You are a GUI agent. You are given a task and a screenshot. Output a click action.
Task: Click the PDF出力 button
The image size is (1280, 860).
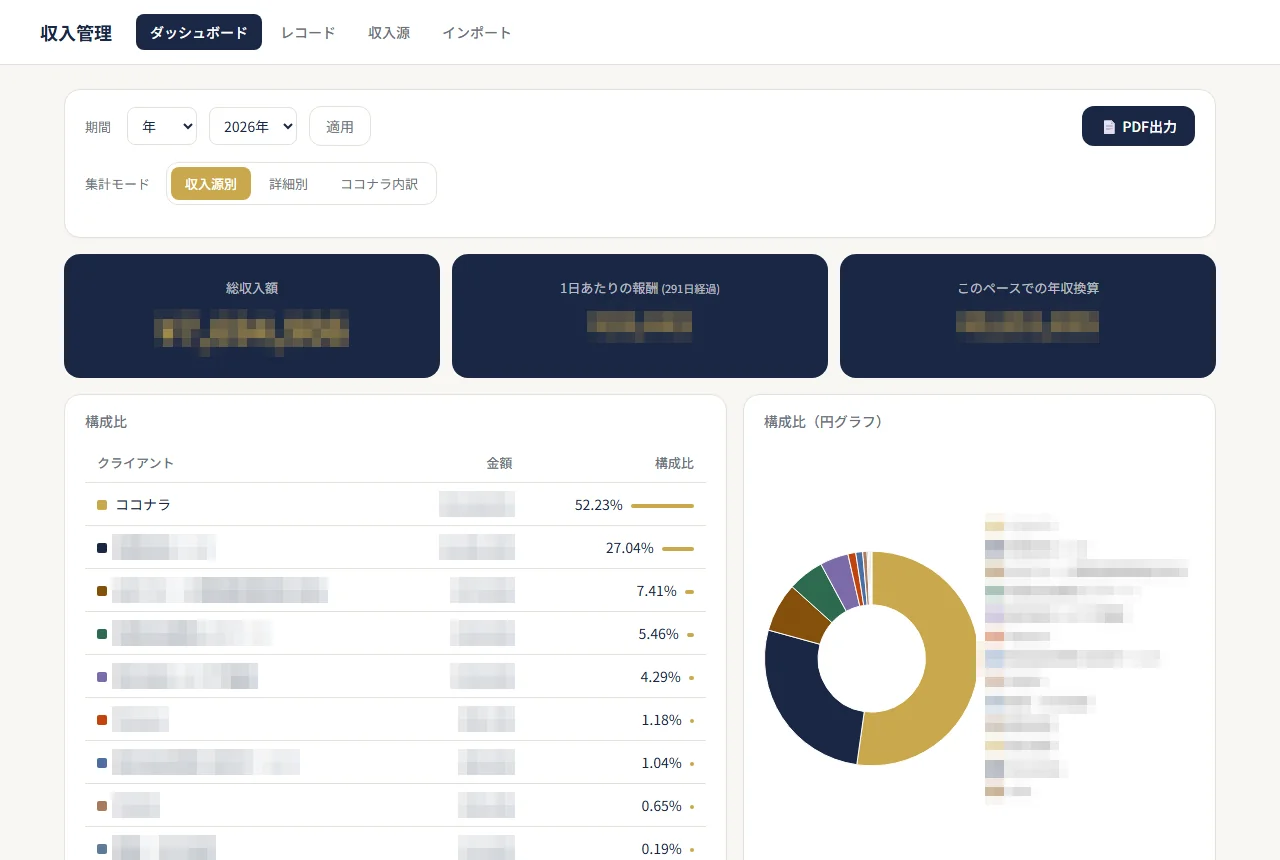pyautogui.click(x=1138, y=126)
